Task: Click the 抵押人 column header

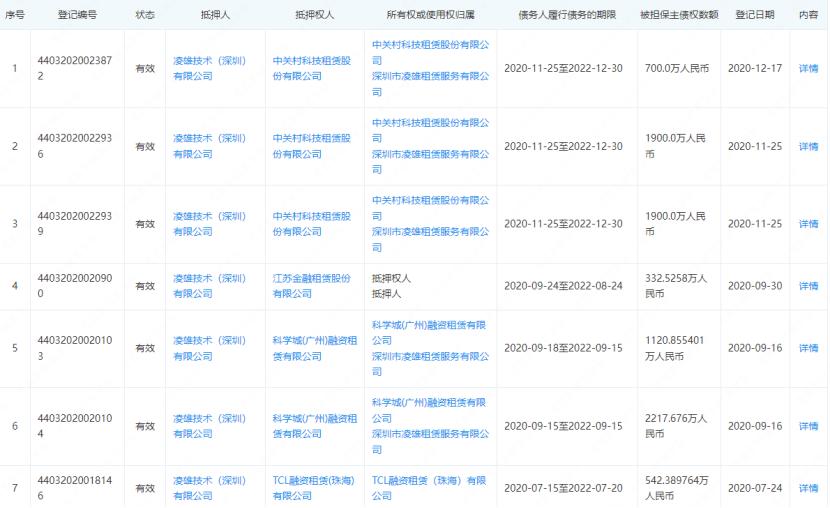Action: (x=215, y=15)
